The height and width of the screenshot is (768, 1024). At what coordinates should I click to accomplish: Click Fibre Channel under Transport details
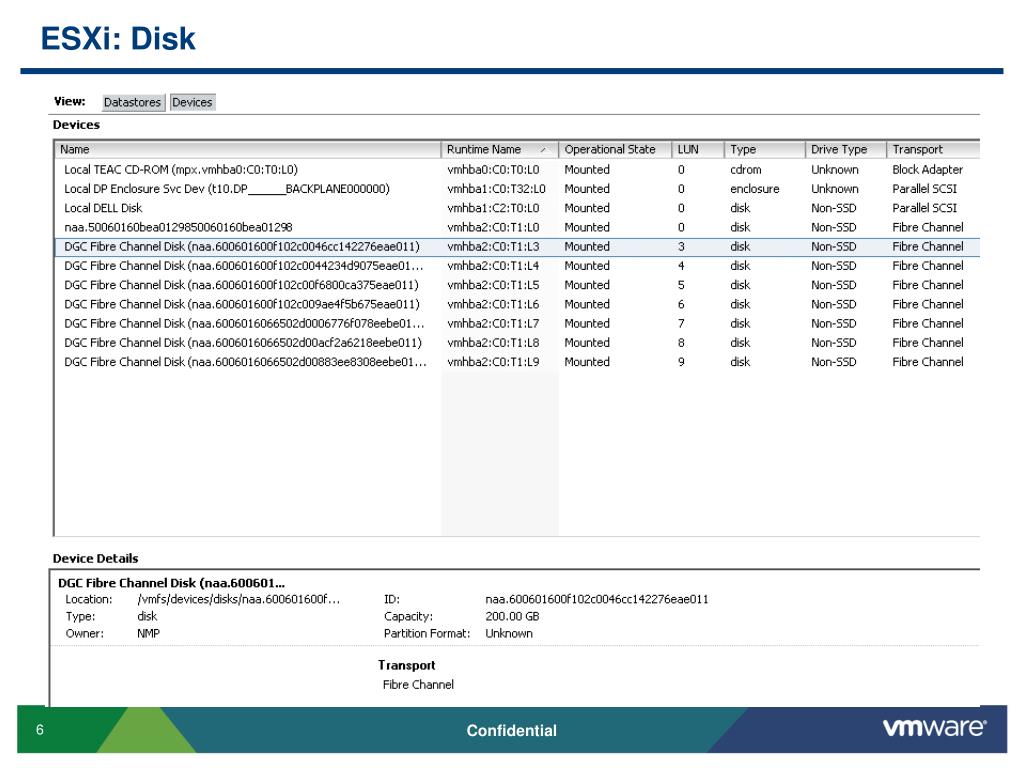pyautogui.click(x=418, y=685)
